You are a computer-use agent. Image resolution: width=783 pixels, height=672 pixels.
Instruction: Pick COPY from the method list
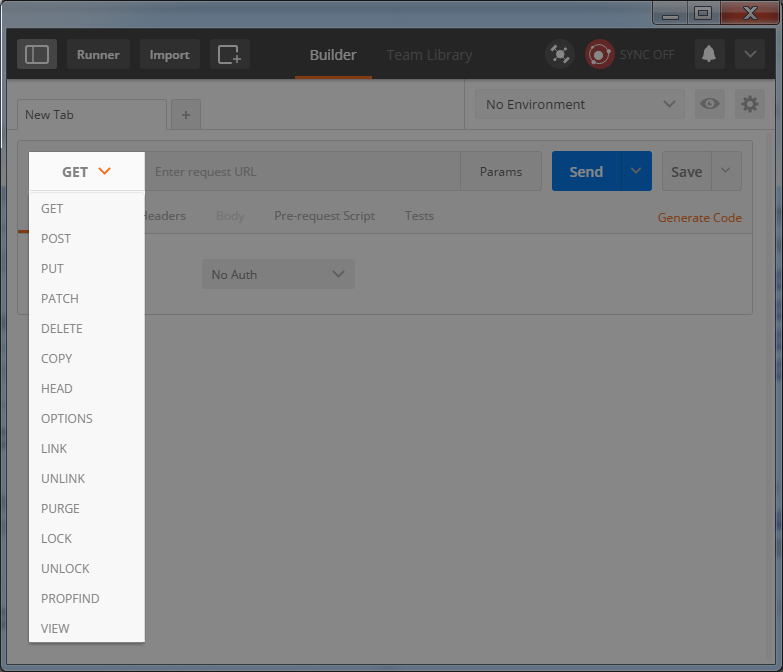(87, 358)
